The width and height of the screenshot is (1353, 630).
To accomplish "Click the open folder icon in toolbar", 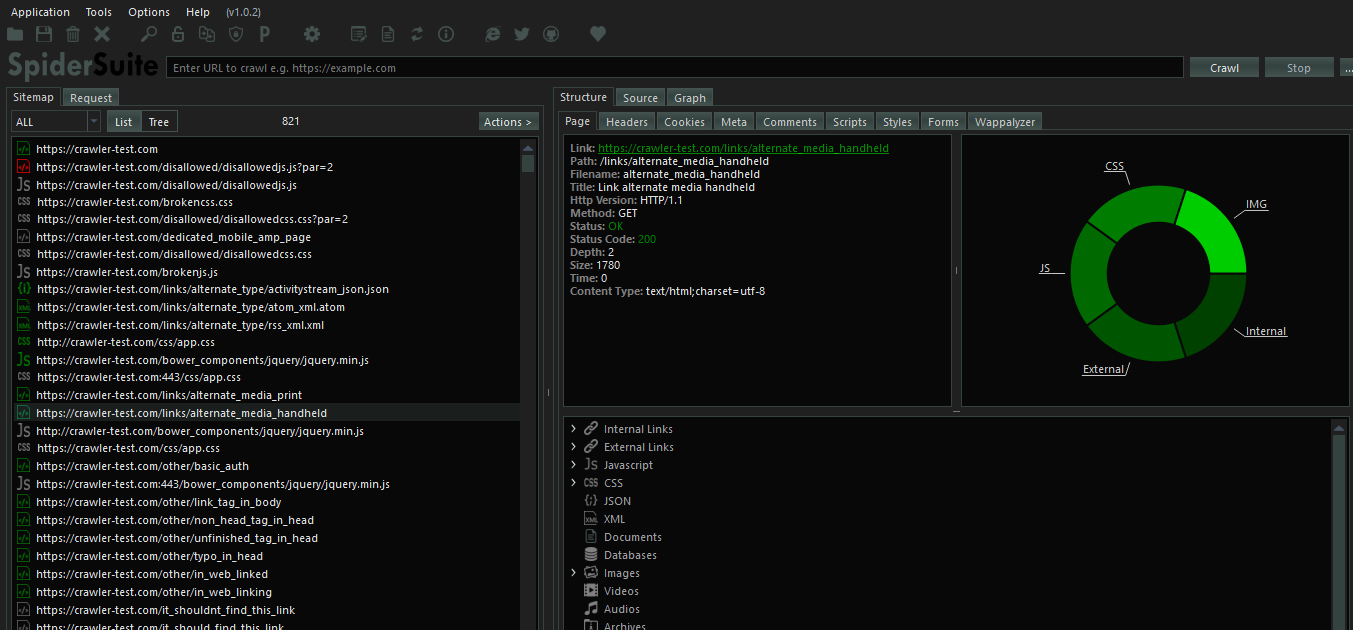I will point(15,35).
